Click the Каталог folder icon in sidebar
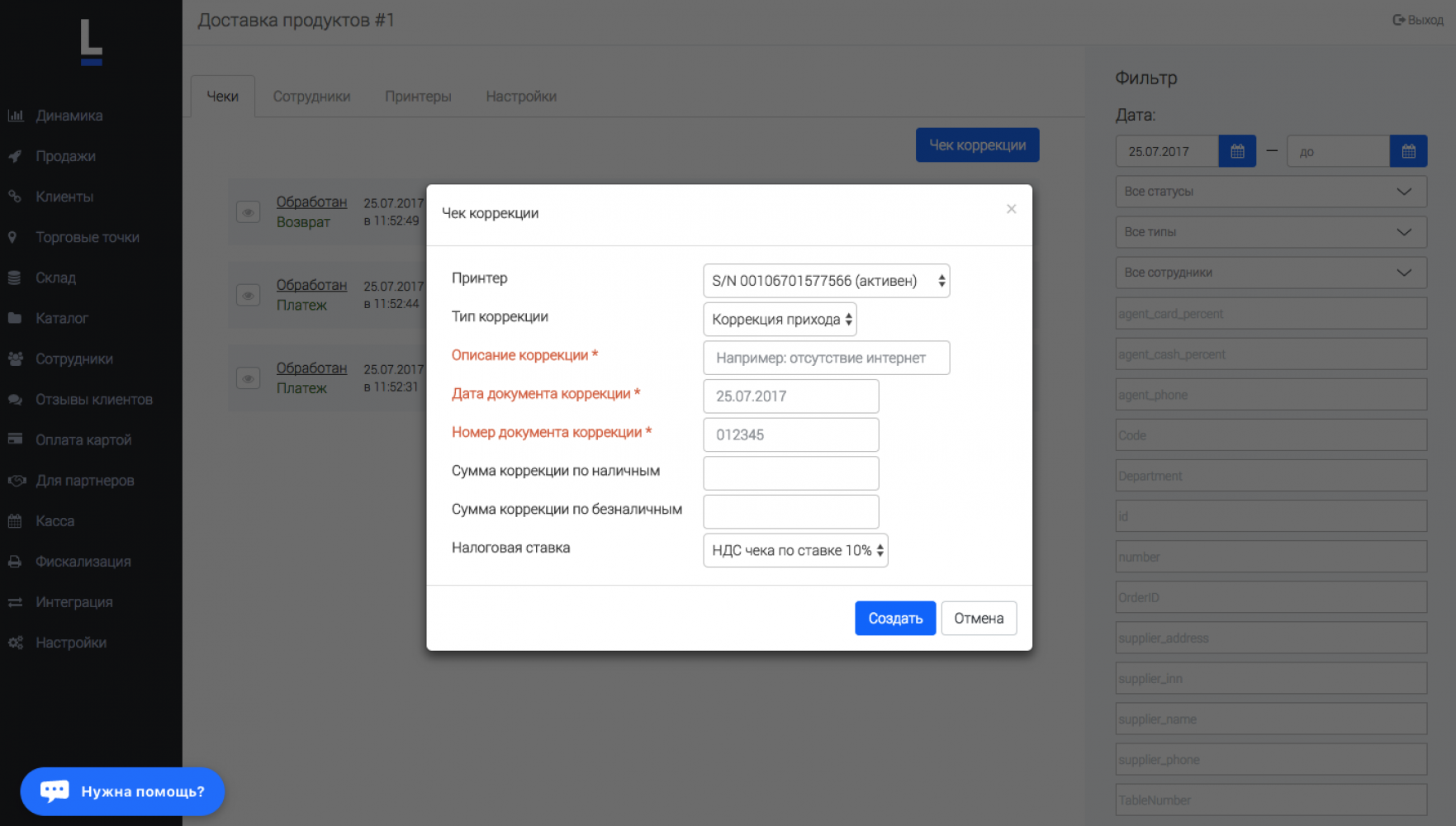1456x826 pixels. (15, 318)
